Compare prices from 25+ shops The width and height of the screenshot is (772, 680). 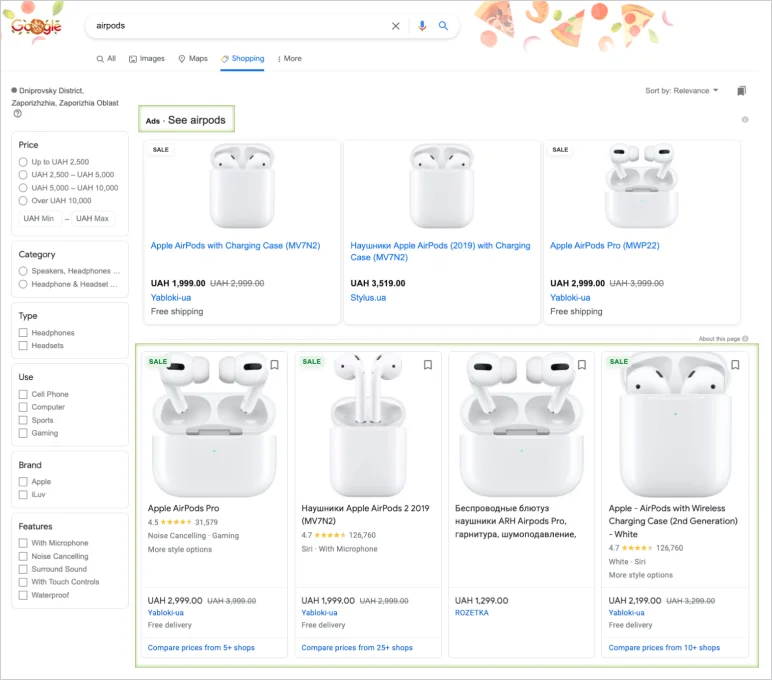click(x=357, y=648)
